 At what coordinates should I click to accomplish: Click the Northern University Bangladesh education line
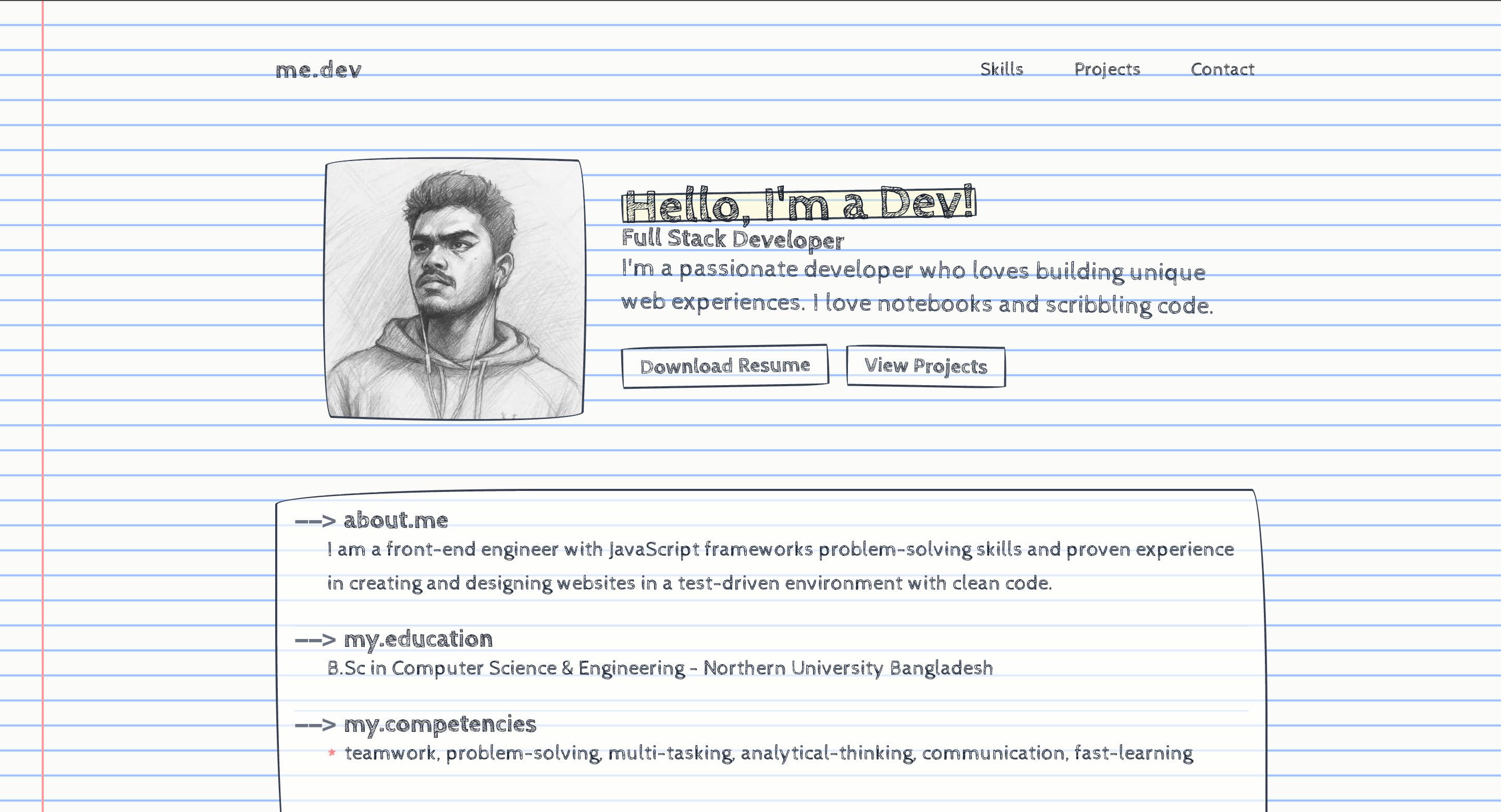[x=660, y=668]
